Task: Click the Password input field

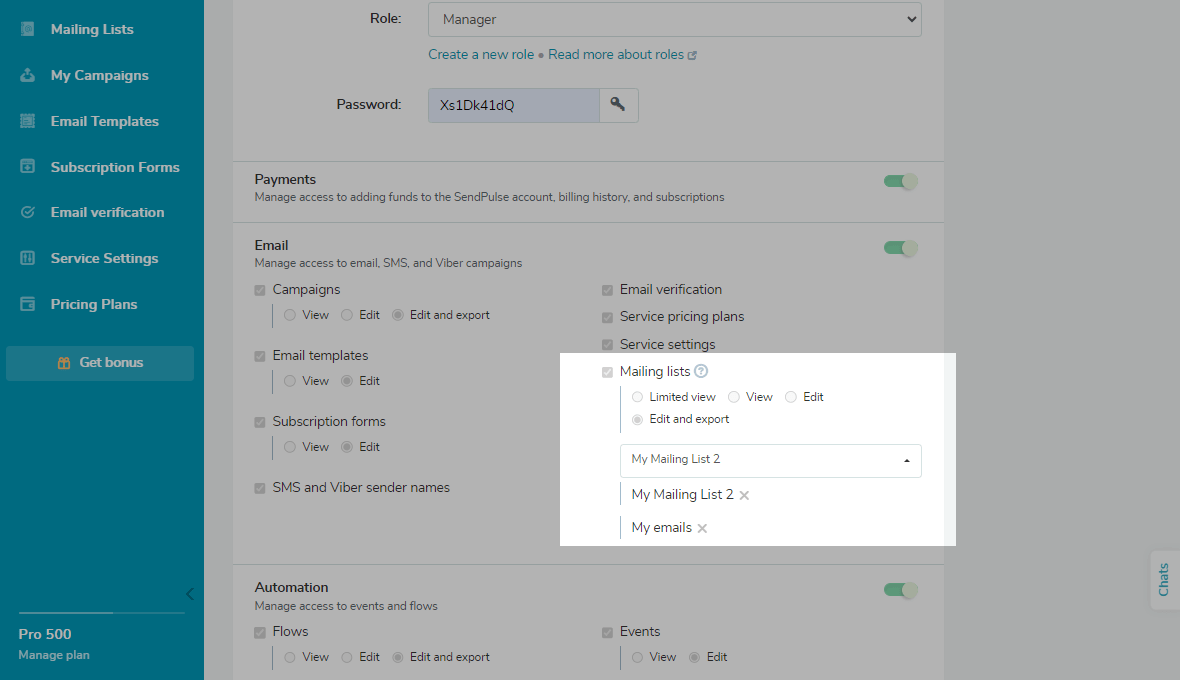Action: pos(513,105)
